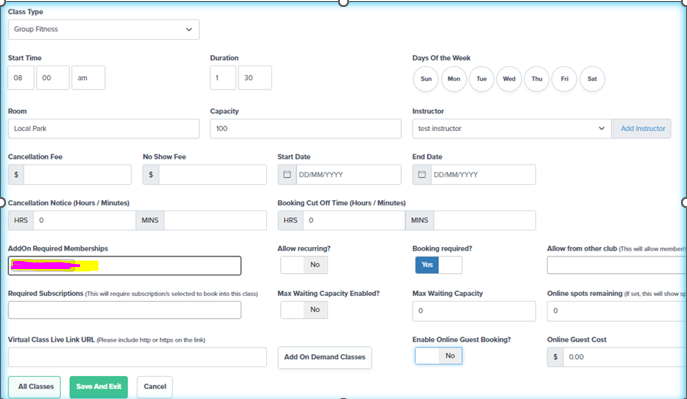Click the Capacity input field
This screenshot has width=687, height=399.
(305, 128)
